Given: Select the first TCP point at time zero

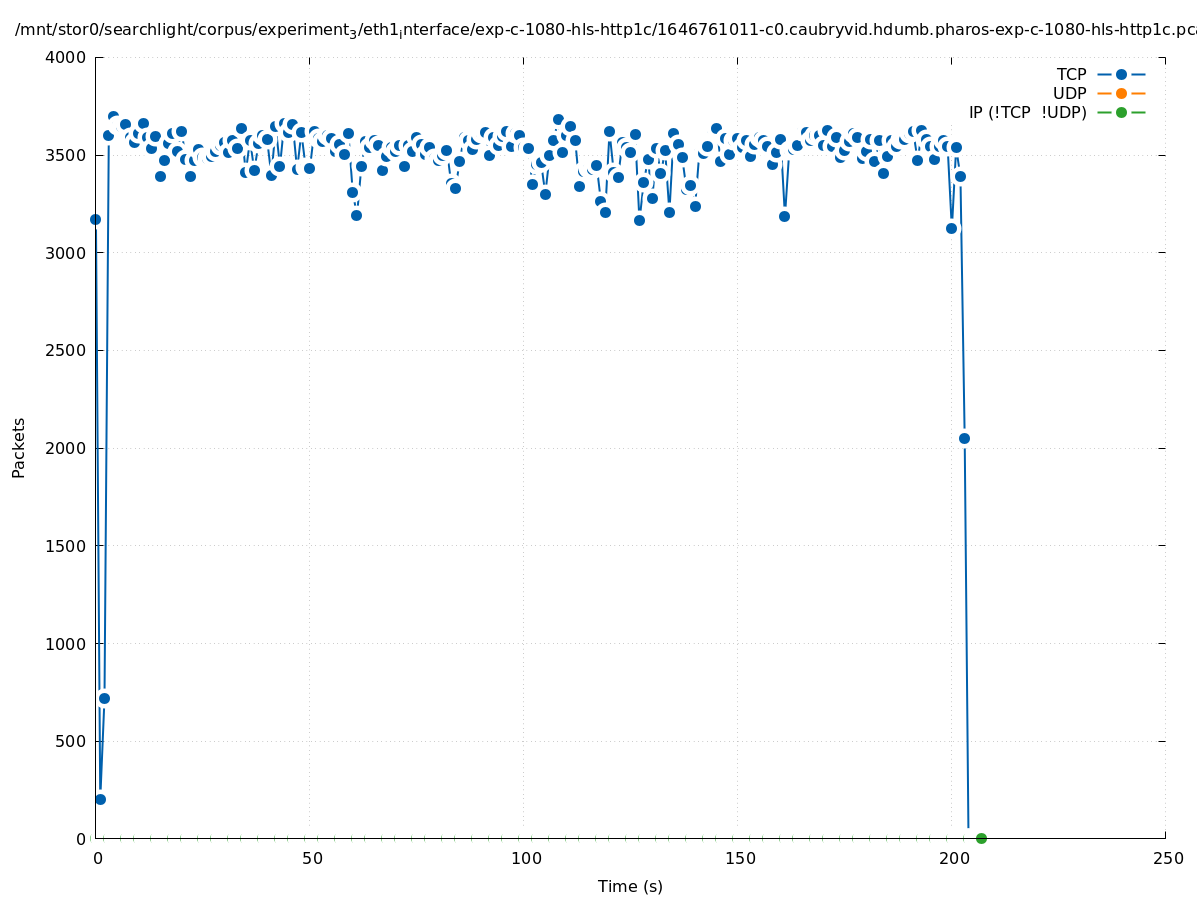Looking at the screenshot, I should pyautogui.click(x=96, y=219).
